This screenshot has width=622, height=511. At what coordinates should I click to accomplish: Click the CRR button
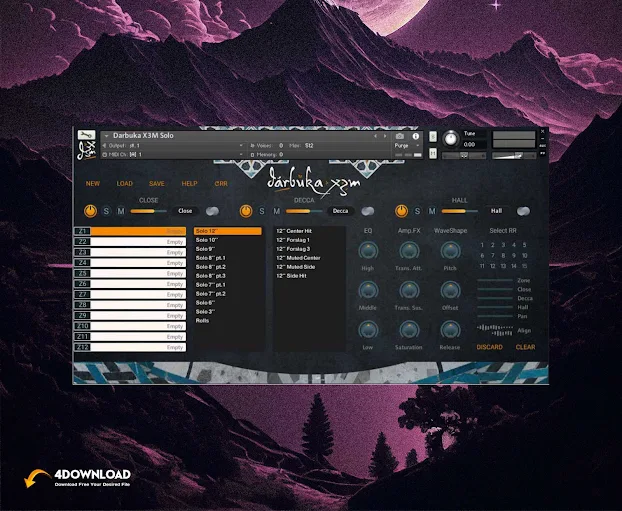[221, 184]
